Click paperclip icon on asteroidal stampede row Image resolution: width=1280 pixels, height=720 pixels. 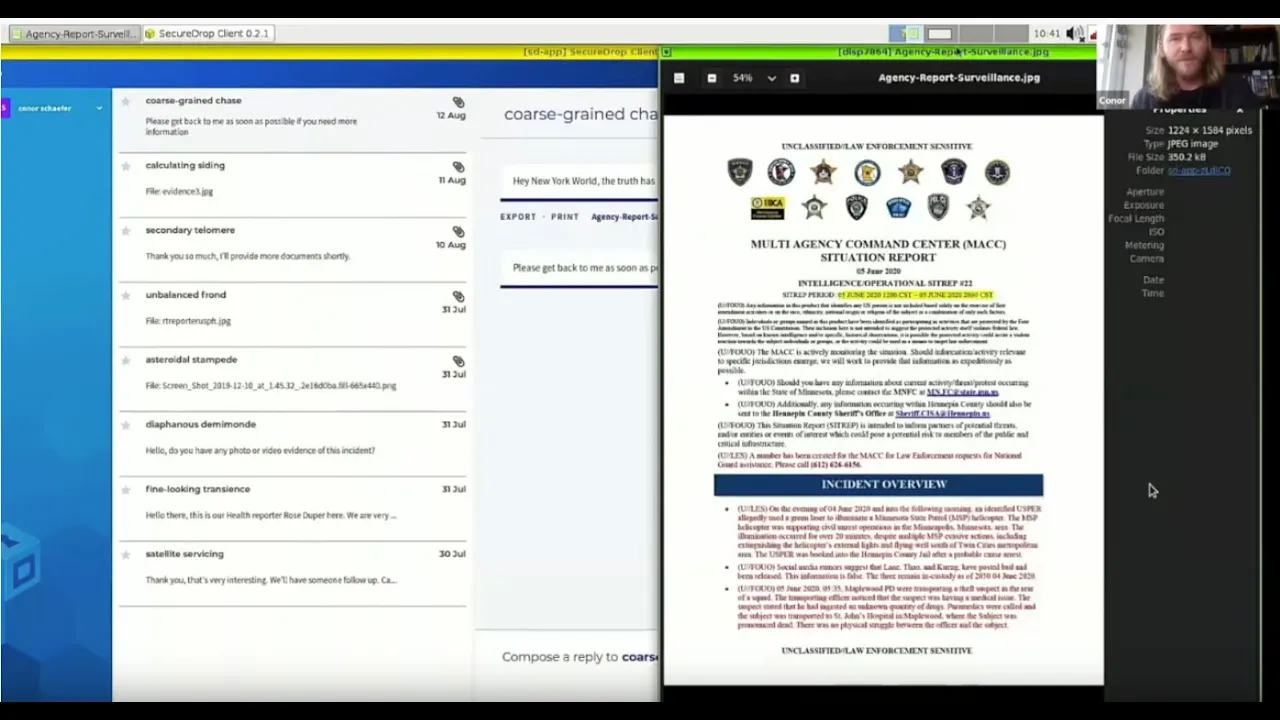click(458, 361)
